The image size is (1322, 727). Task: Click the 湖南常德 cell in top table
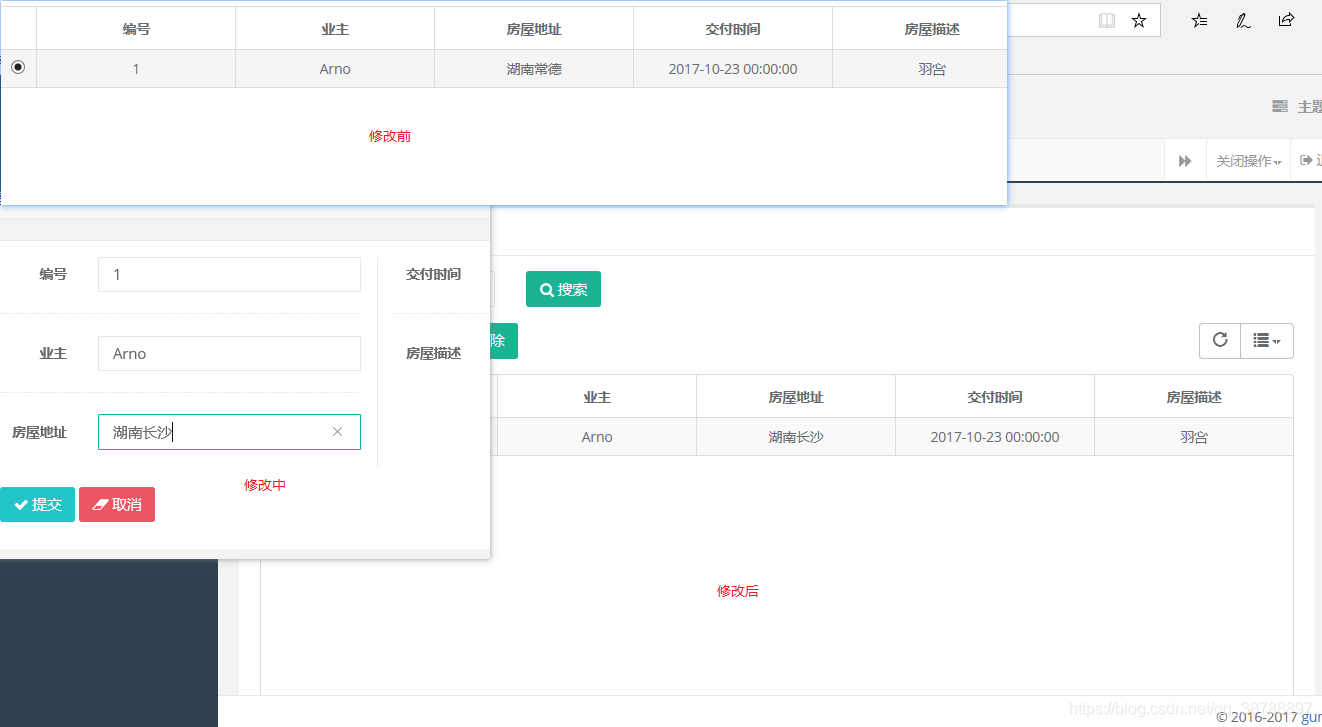tap(534, 69)
